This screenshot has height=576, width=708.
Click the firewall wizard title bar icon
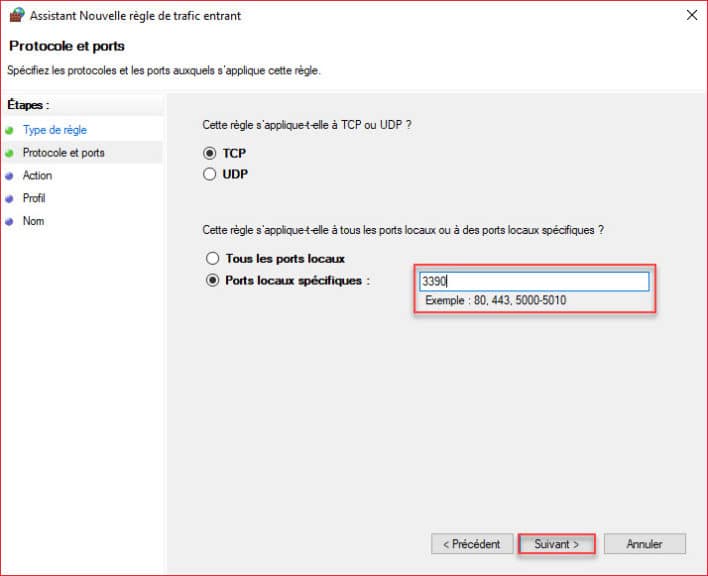coord(17,15)
